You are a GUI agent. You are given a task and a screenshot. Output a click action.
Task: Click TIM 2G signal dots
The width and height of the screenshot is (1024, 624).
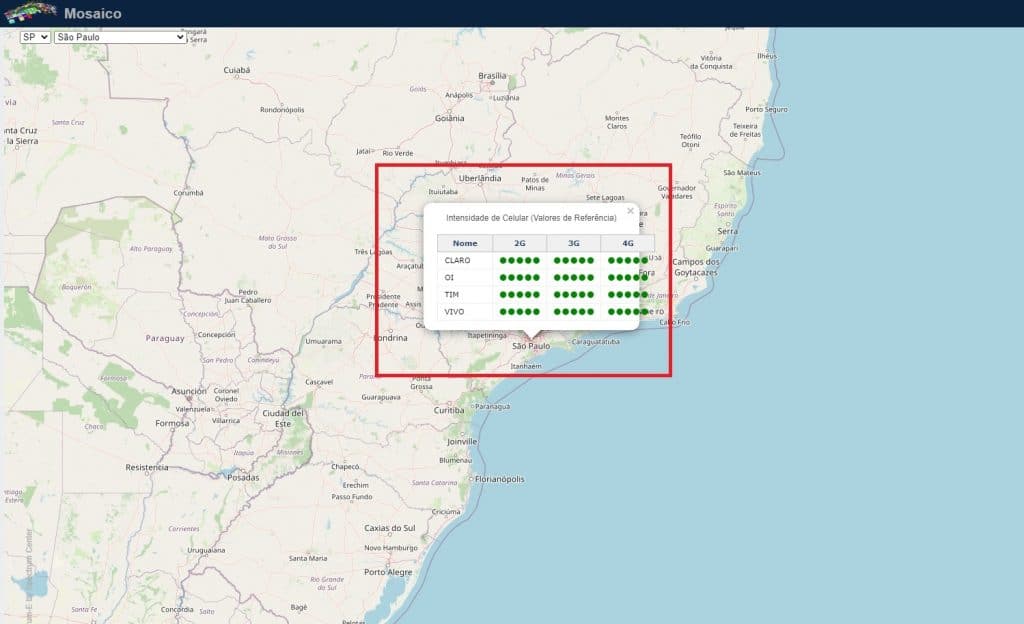click(520, 294)
